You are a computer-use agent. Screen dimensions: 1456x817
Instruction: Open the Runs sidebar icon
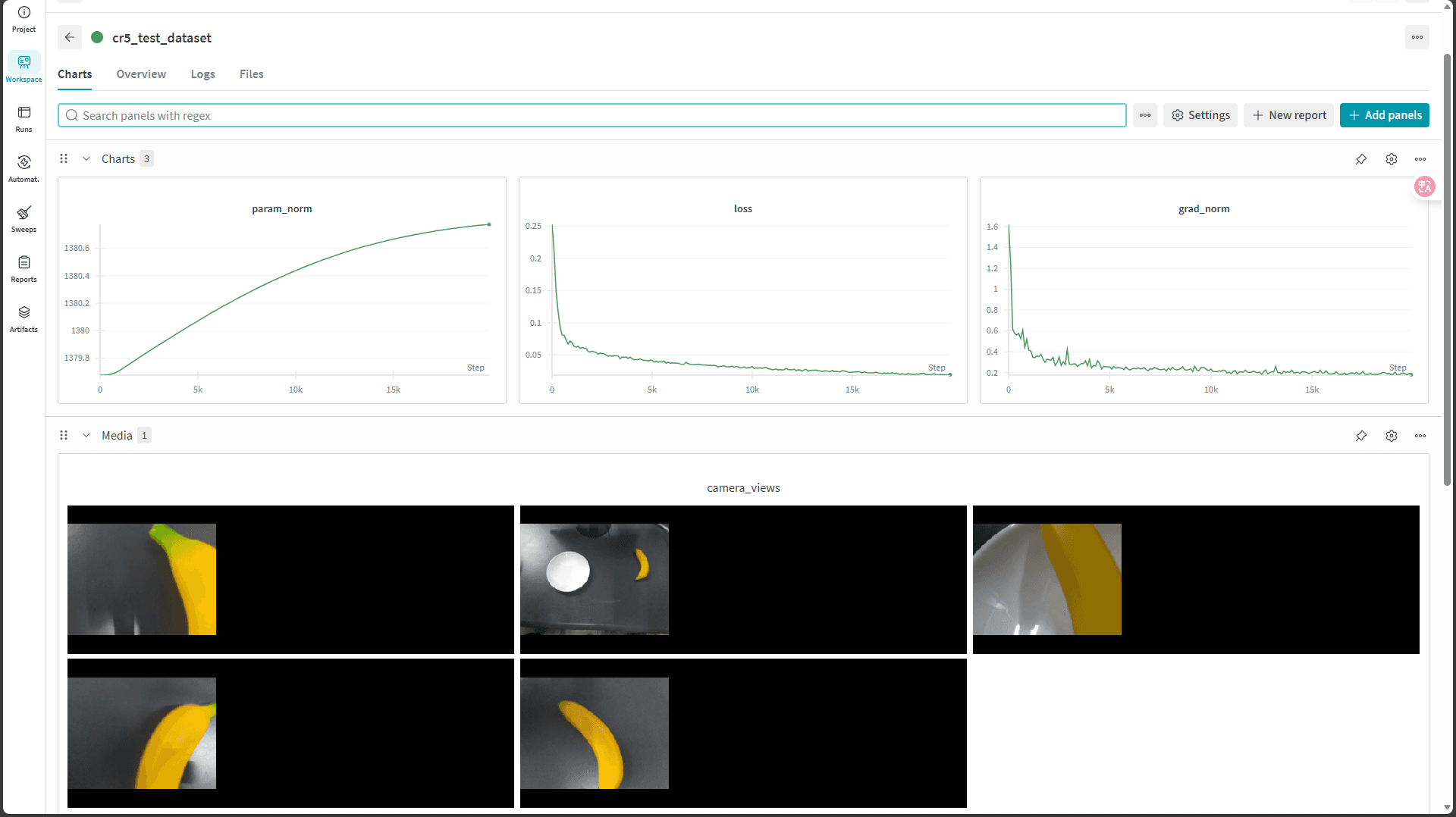(x=24, y=118)
